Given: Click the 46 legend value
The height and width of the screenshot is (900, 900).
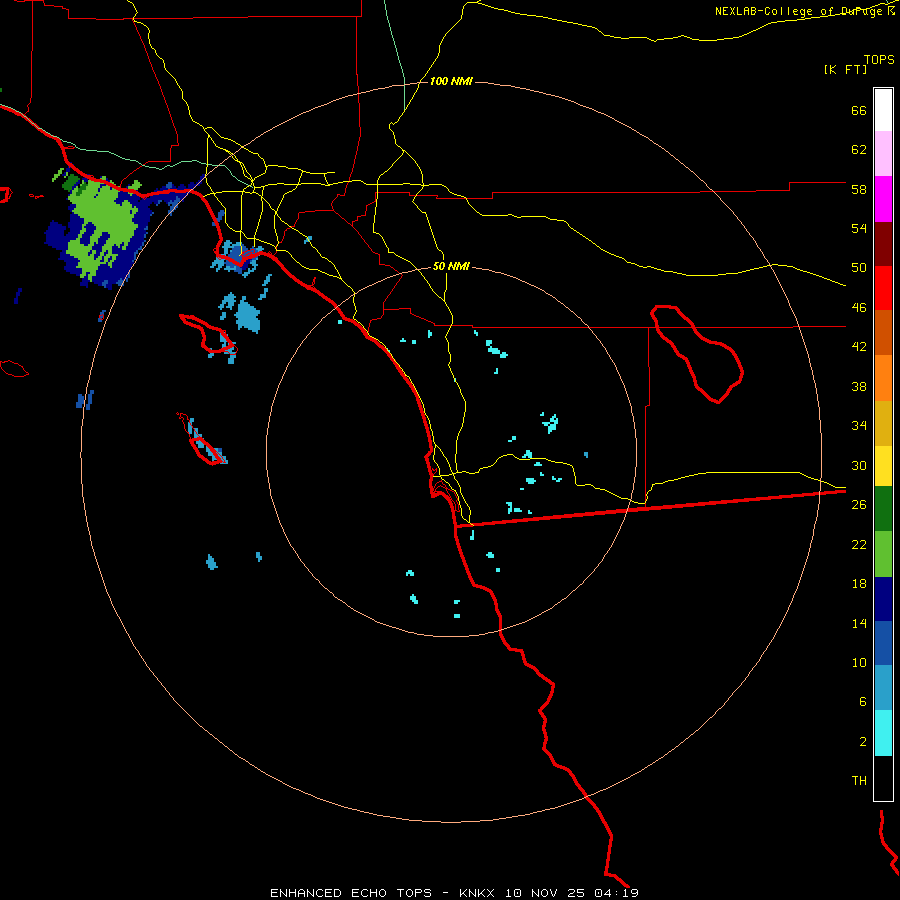Looking at the screenshot, I should 859,308.
